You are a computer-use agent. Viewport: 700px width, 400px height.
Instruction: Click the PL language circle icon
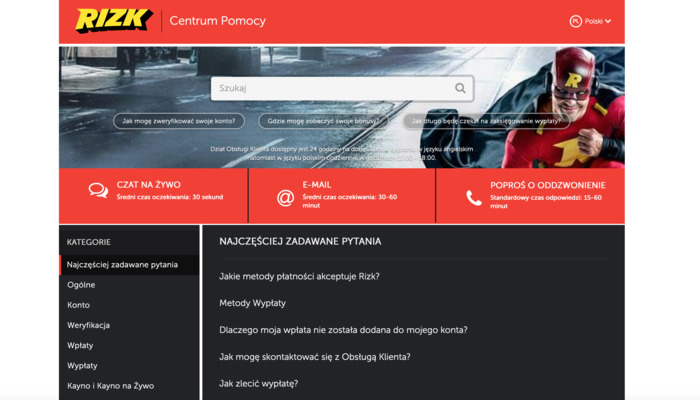coord(575,21)
